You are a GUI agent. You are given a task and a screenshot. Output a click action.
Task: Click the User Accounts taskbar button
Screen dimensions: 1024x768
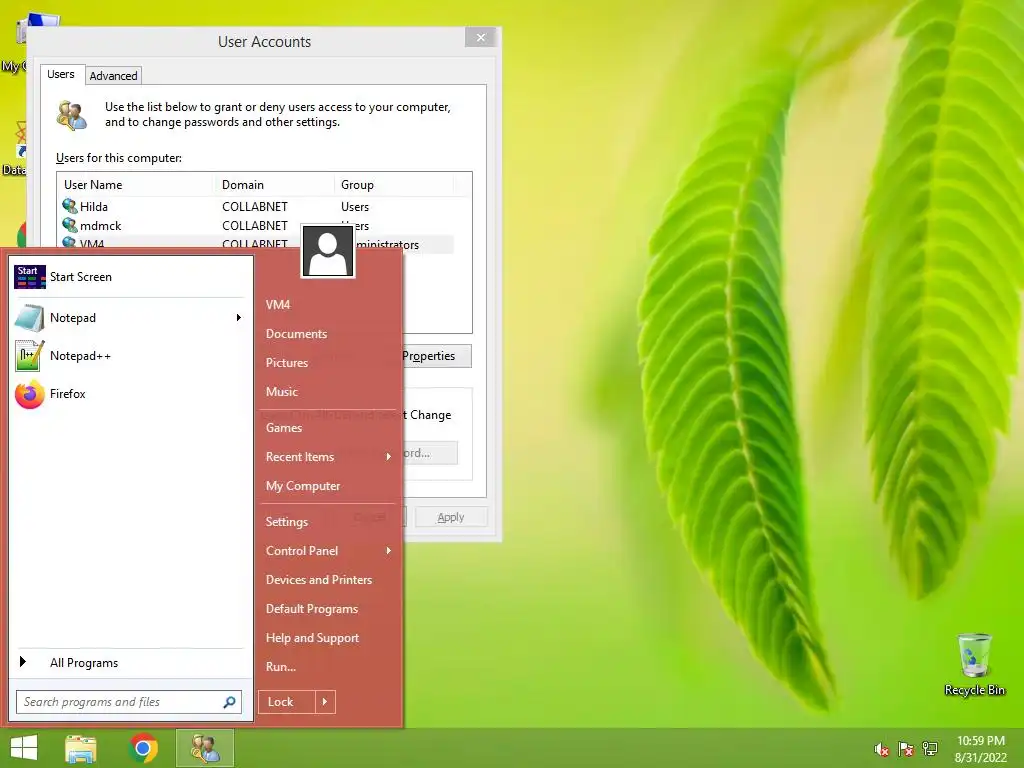tap(205, 748)
